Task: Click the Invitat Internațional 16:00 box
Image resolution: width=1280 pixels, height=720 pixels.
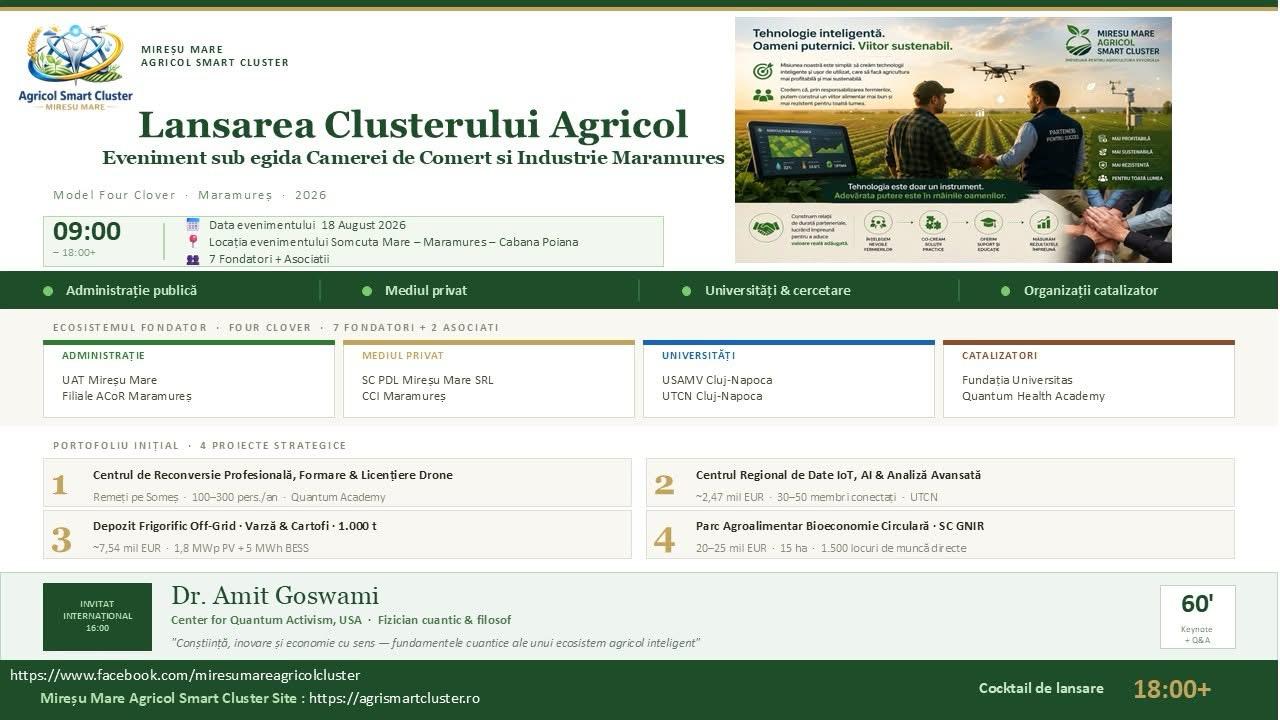Action: [97, 616]
